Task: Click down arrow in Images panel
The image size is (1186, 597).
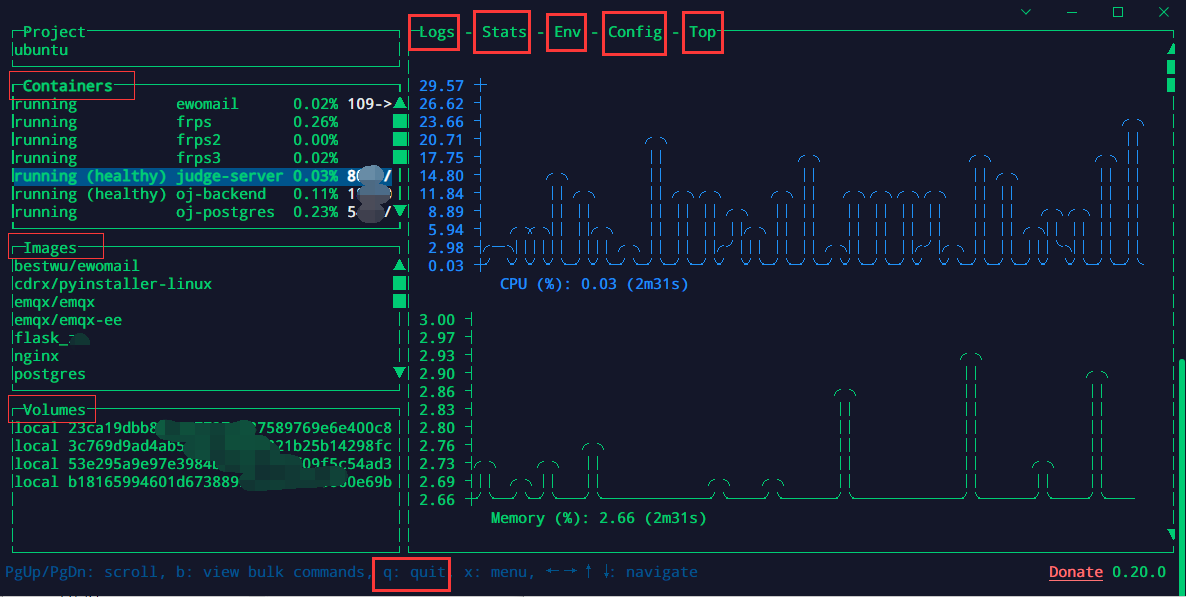Action: coord(400,373)
